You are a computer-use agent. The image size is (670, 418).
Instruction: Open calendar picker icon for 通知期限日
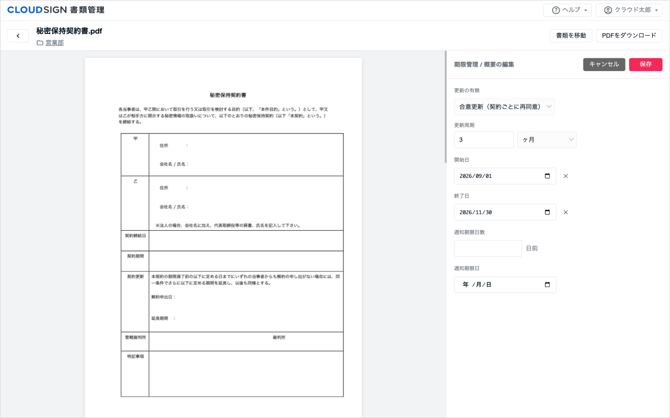(x=547, y=285)
